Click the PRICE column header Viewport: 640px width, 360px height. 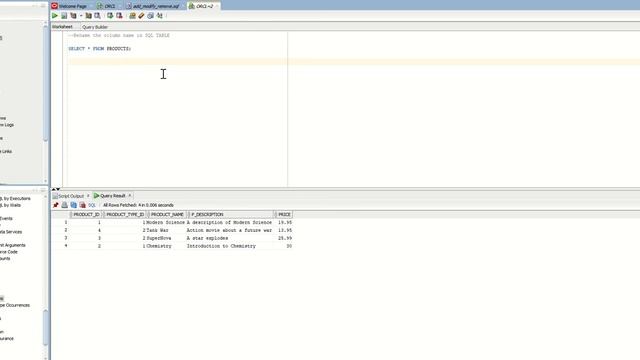[x=284, y=214]
